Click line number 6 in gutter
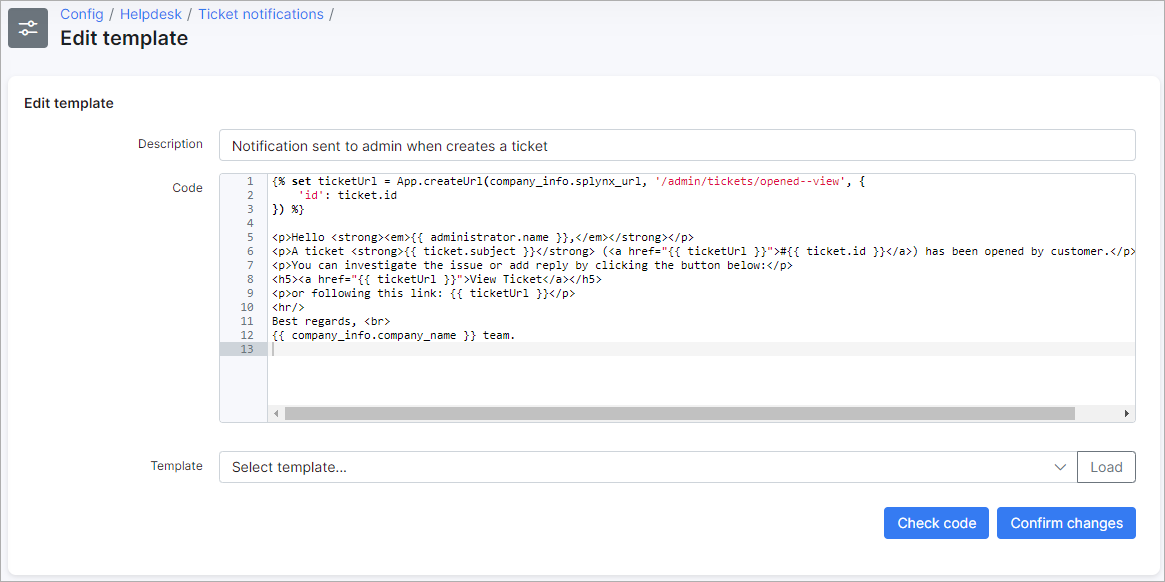The image size is (1165, 582). click(249, 252)
